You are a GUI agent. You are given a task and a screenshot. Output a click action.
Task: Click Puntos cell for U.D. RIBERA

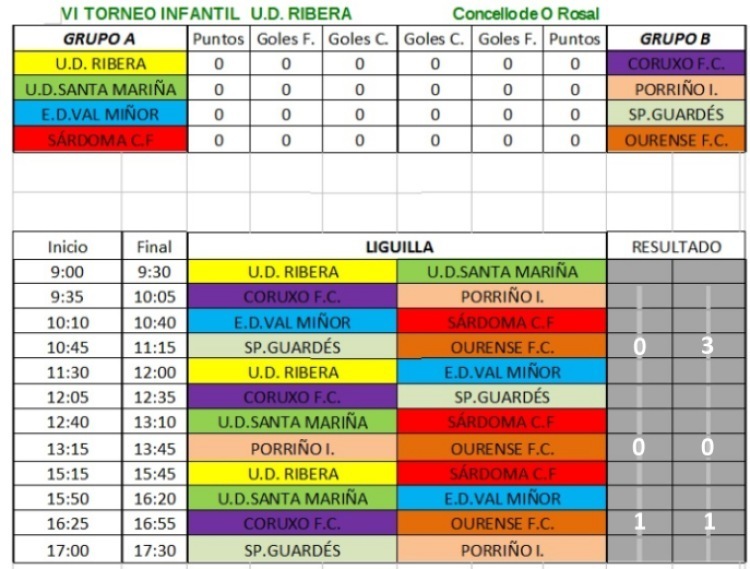[x=219, y=64]
